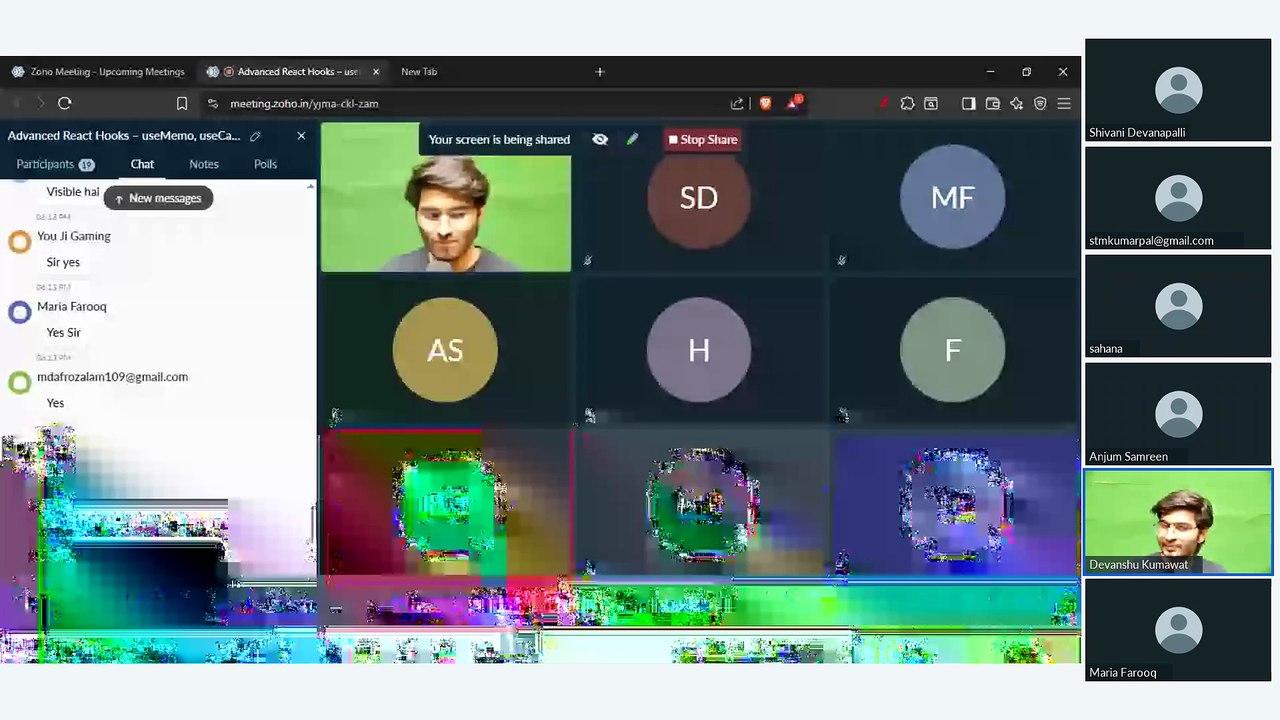Reload the page with refresh icon
1280x720 pixels.
click(x=65, y=103)
